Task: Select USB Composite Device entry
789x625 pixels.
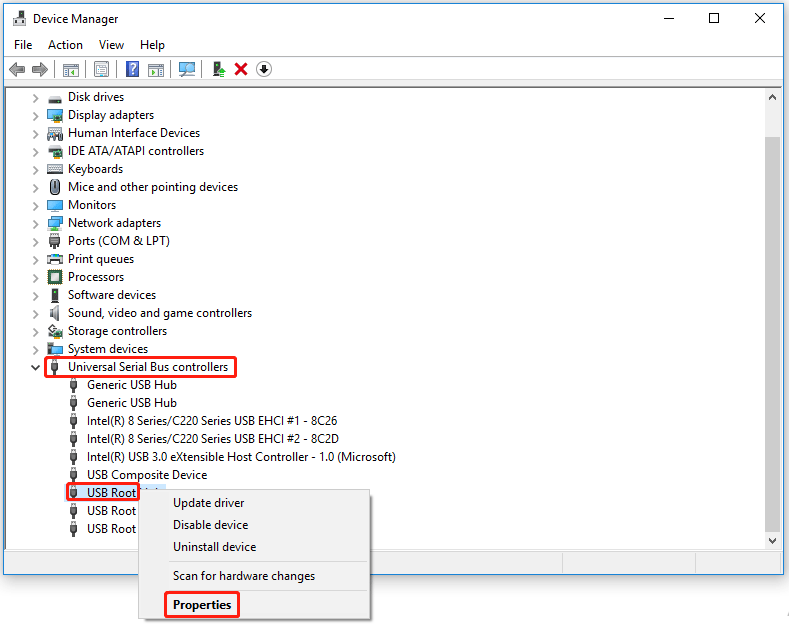Action: [147, 475]
